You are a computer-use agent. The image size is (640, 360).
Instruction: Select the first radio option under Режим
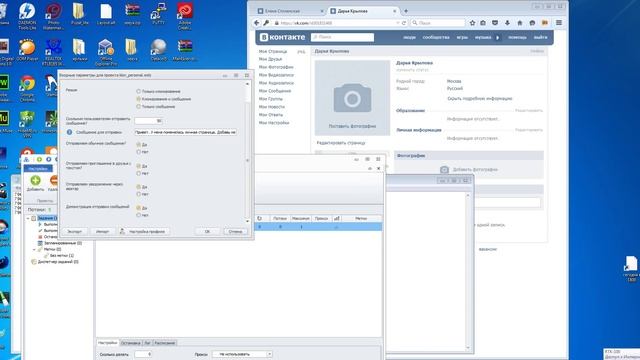(x=138, y=91)
